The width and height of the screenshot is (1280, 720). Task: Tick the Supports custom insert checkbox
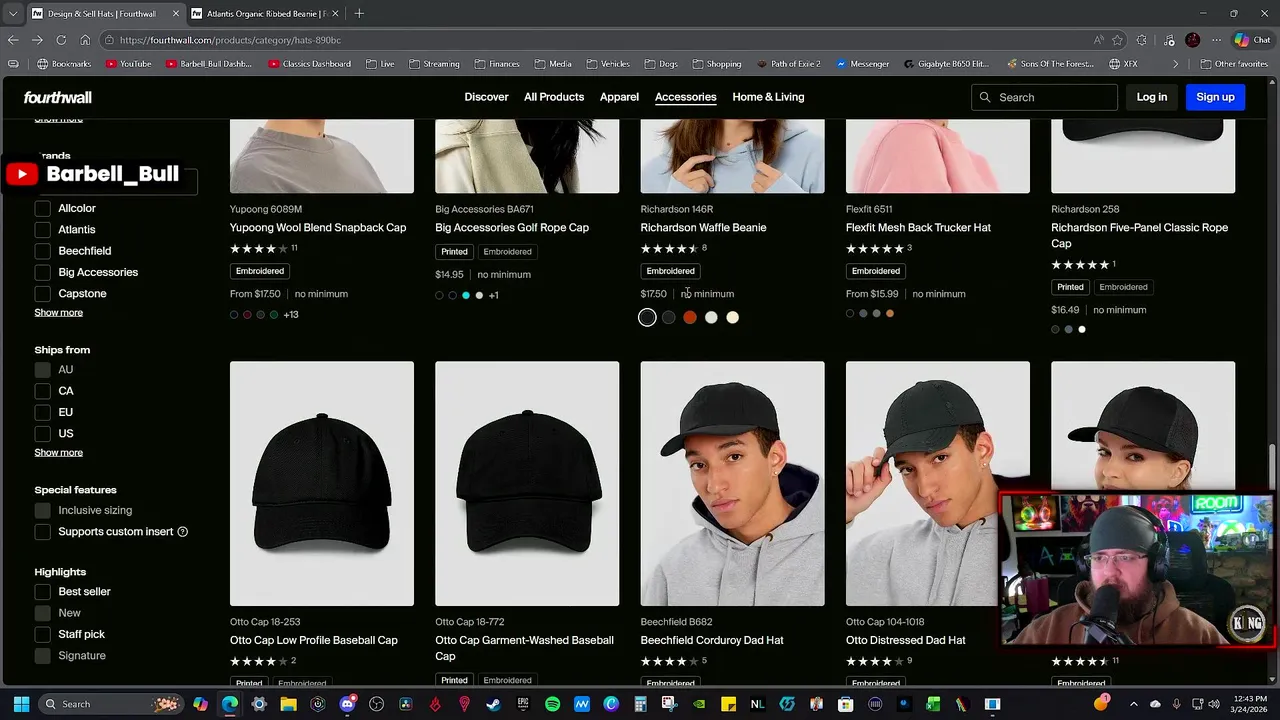pos(43,532)
